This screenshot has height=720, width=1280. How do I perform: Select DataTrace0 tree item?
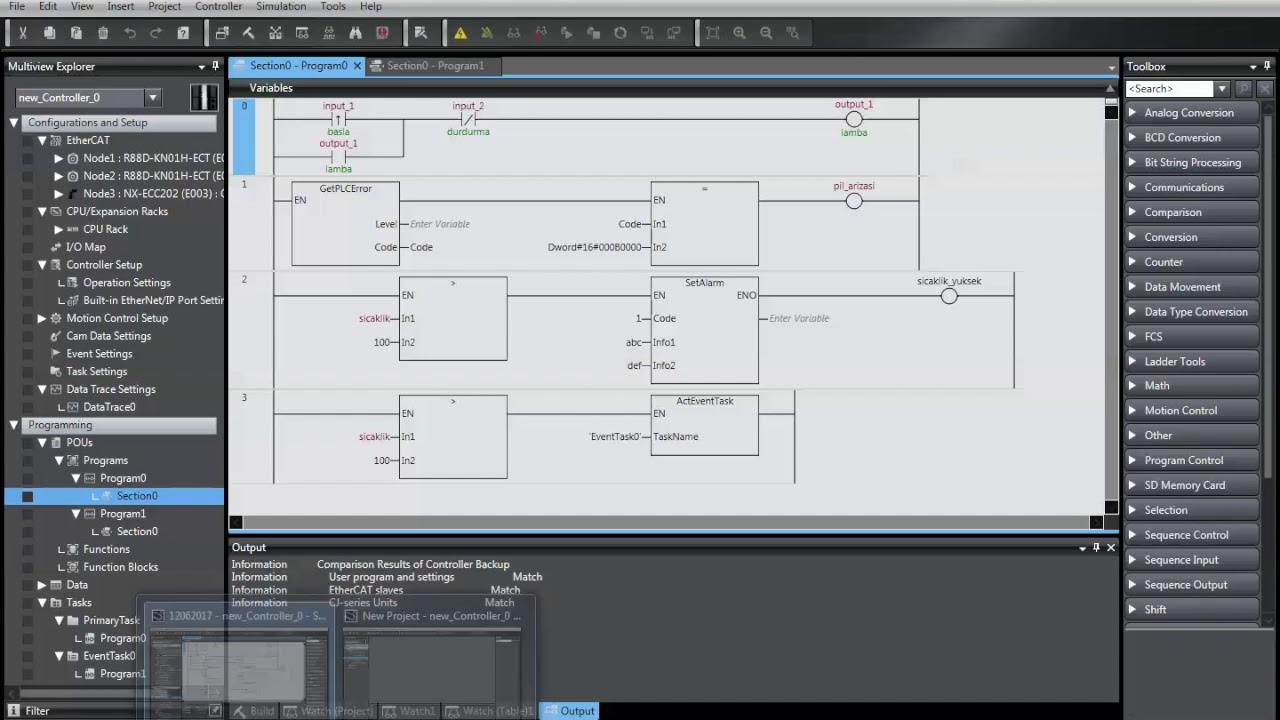pos(109,407)
